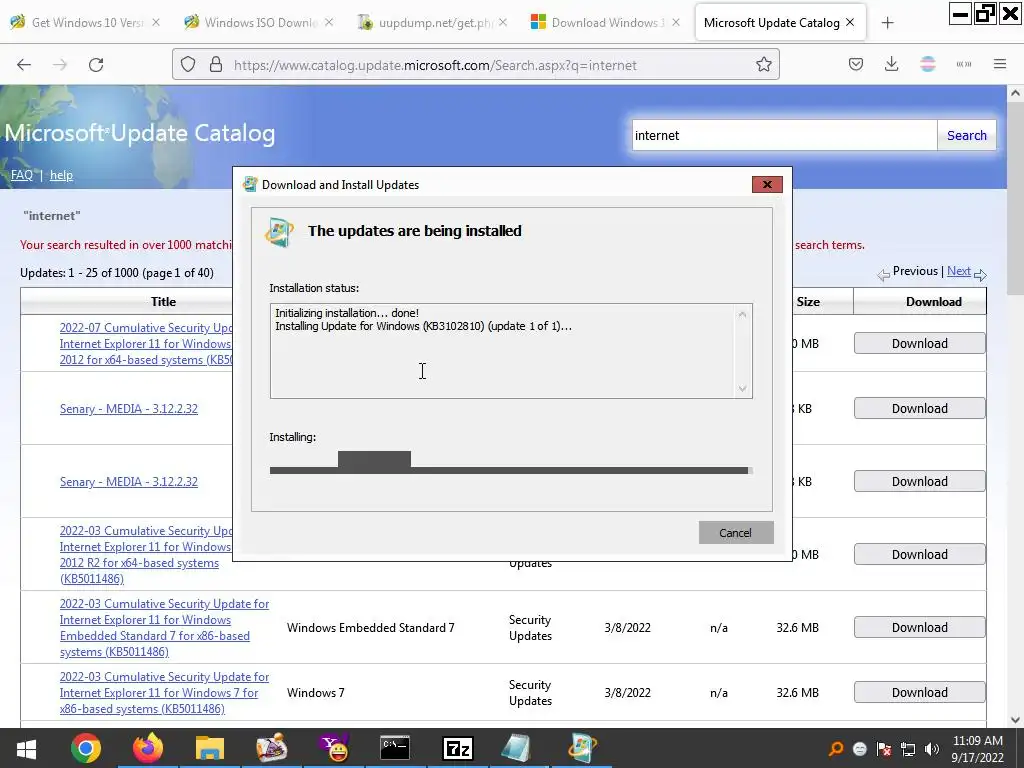Open second Senary - MEDIA - 3.12.2.32 link

[x=129, y=482]
